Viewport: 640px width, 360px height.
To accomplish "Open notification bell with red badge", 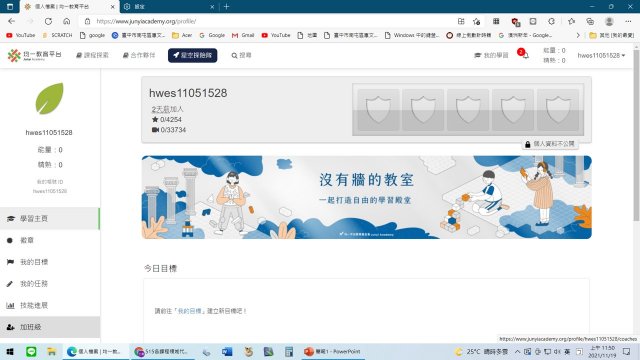I will pyautogui.click(x=523, y=54).
